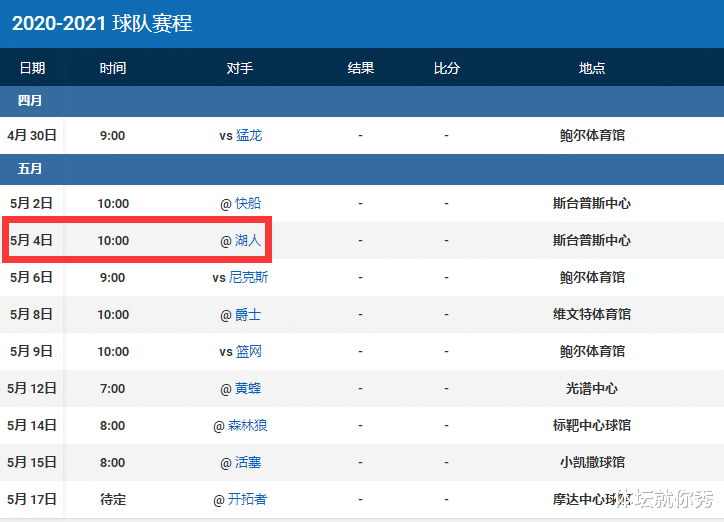Click 斯台普斯中心 venue in 快船 row

coord(592,203)
